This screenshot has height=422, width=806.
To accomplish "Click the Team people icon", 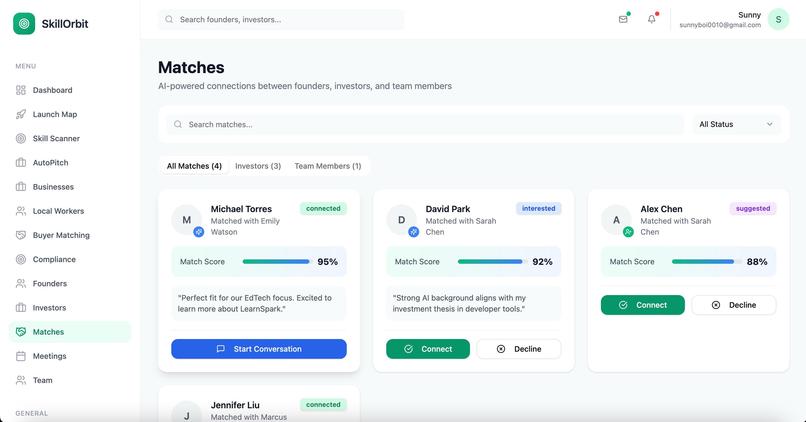I will click(21, 380).
